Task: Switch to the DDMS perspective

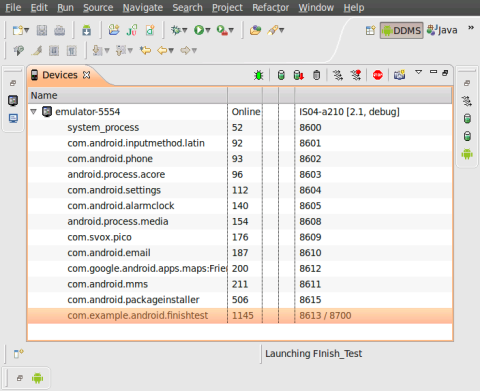Action: [x=402, y=30]
